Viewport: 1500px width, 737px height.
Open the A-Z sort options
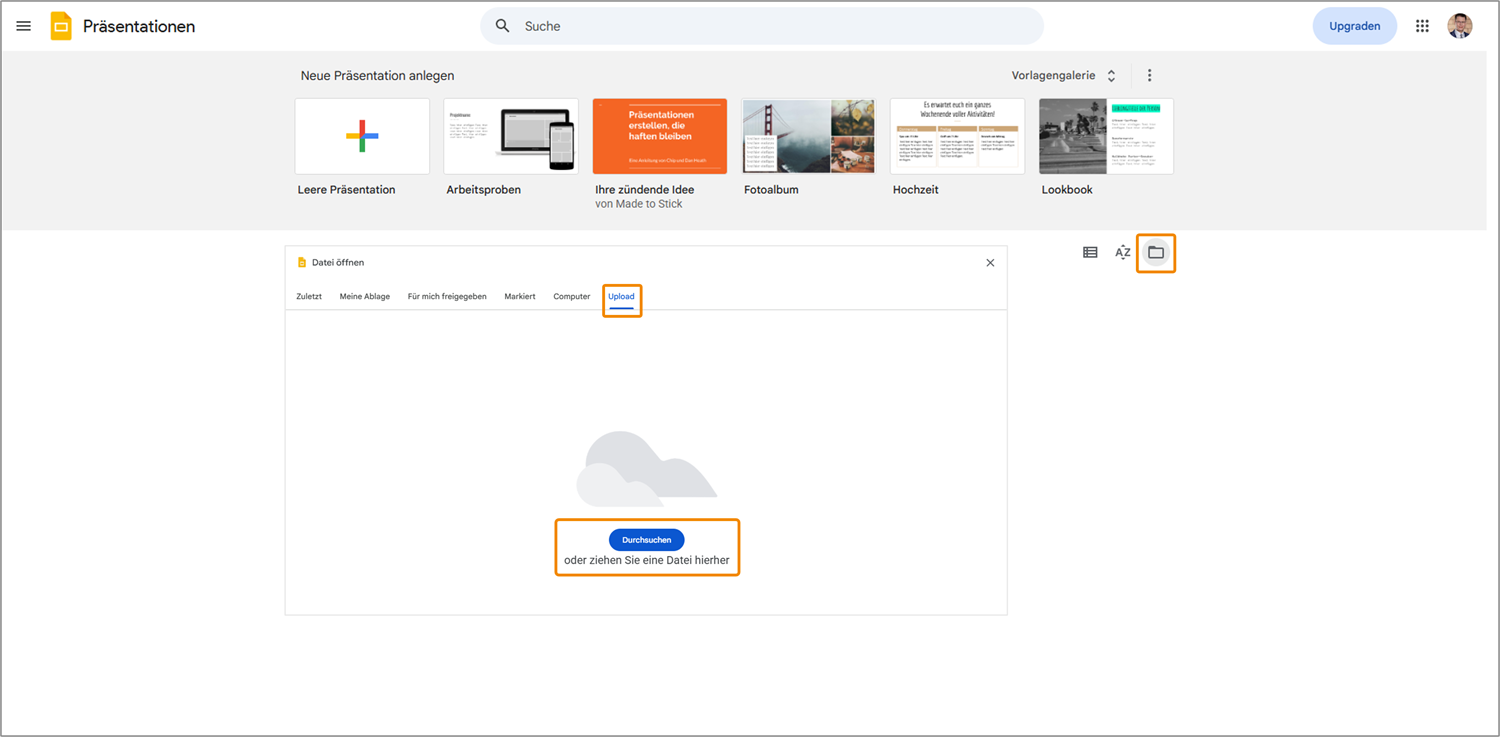click(1122, 252)
